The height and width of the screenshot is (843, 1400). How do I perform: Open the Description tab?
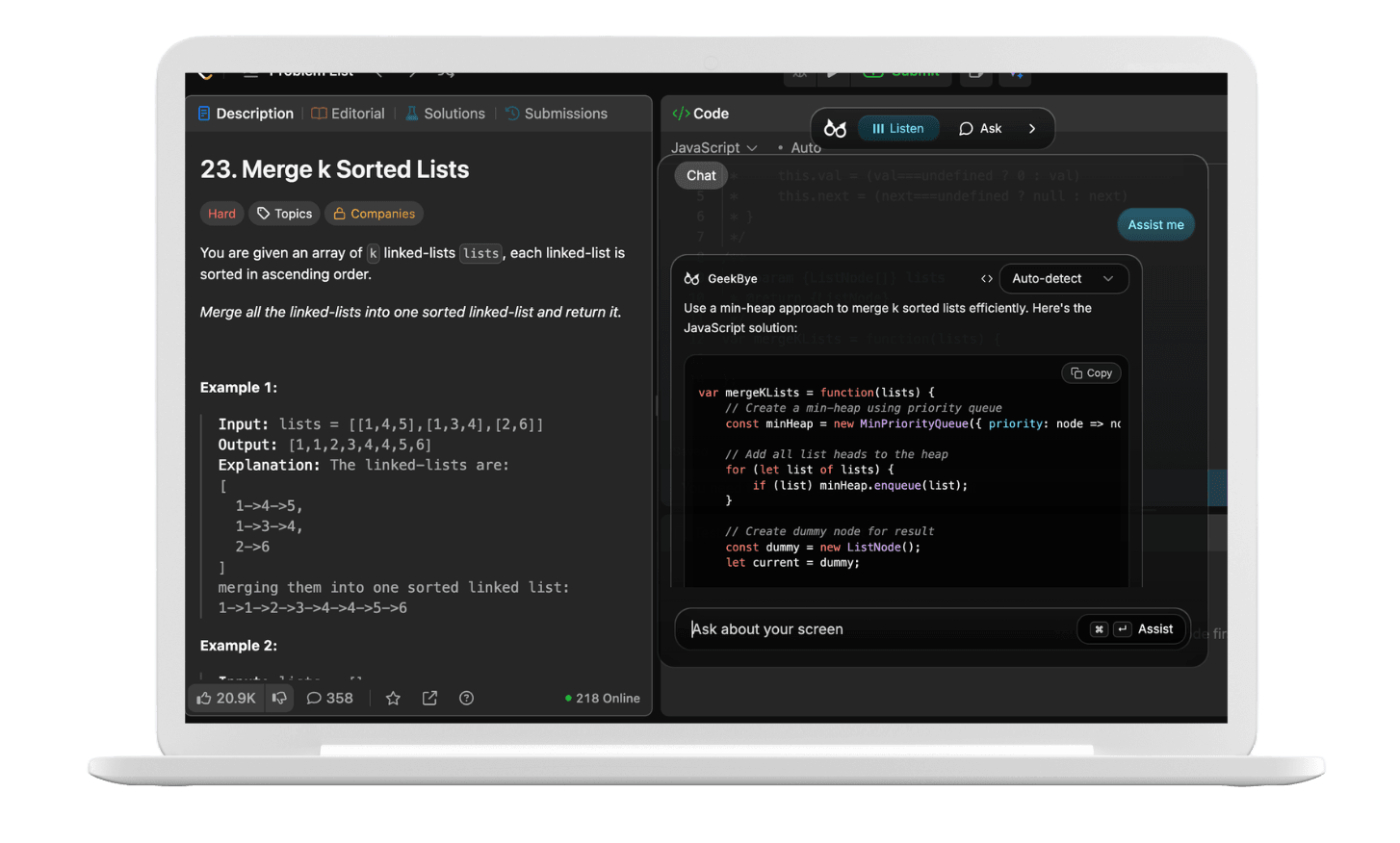click(246, 114)
